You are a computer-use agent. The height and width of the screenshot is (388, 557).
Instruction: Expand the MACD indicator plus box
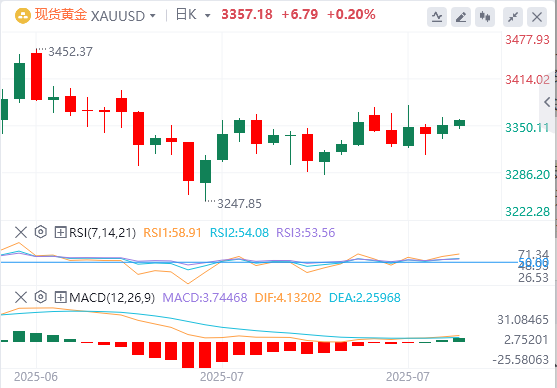pos(60,297)
